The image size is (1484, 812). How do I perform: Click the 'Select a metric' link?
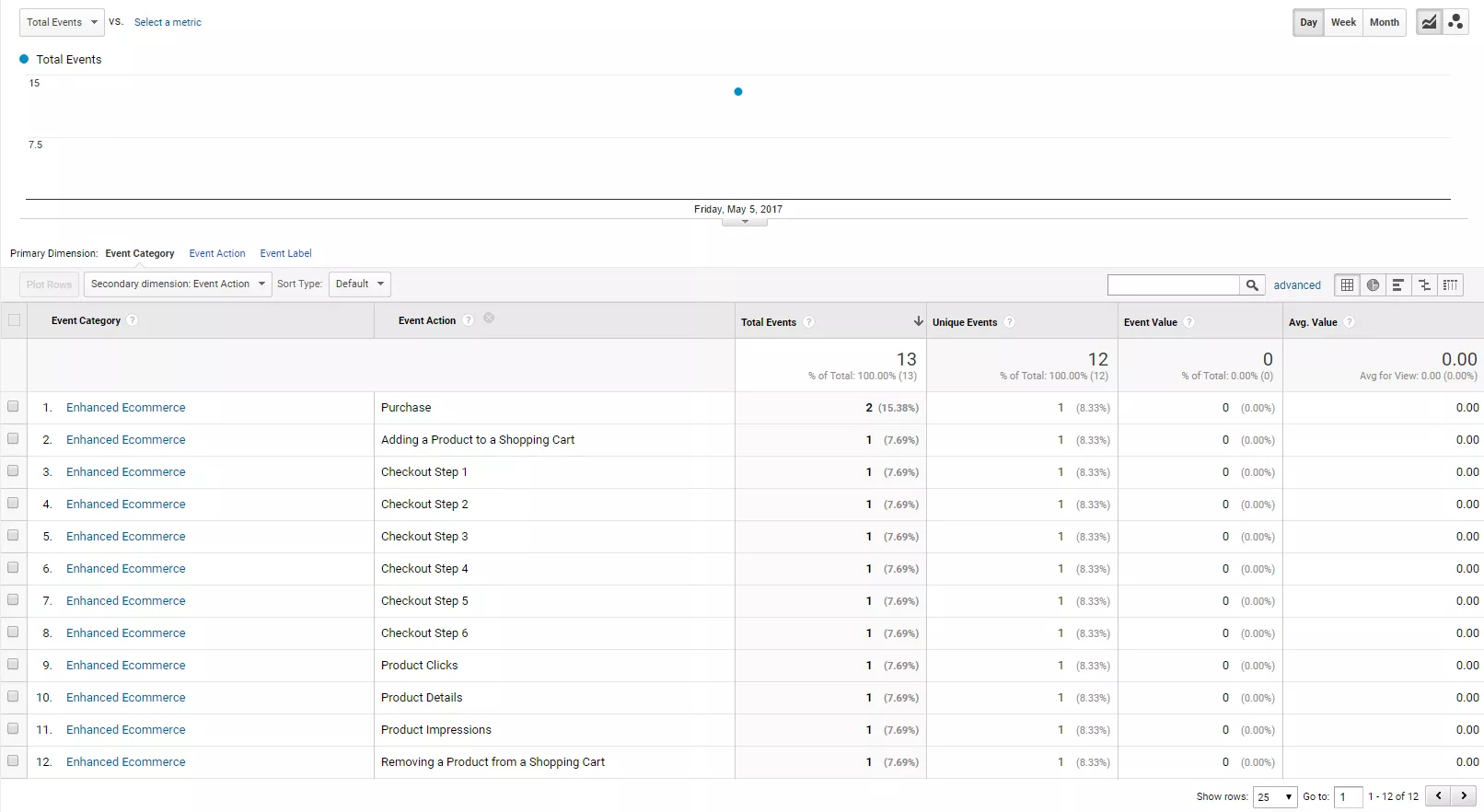point(168,22)
